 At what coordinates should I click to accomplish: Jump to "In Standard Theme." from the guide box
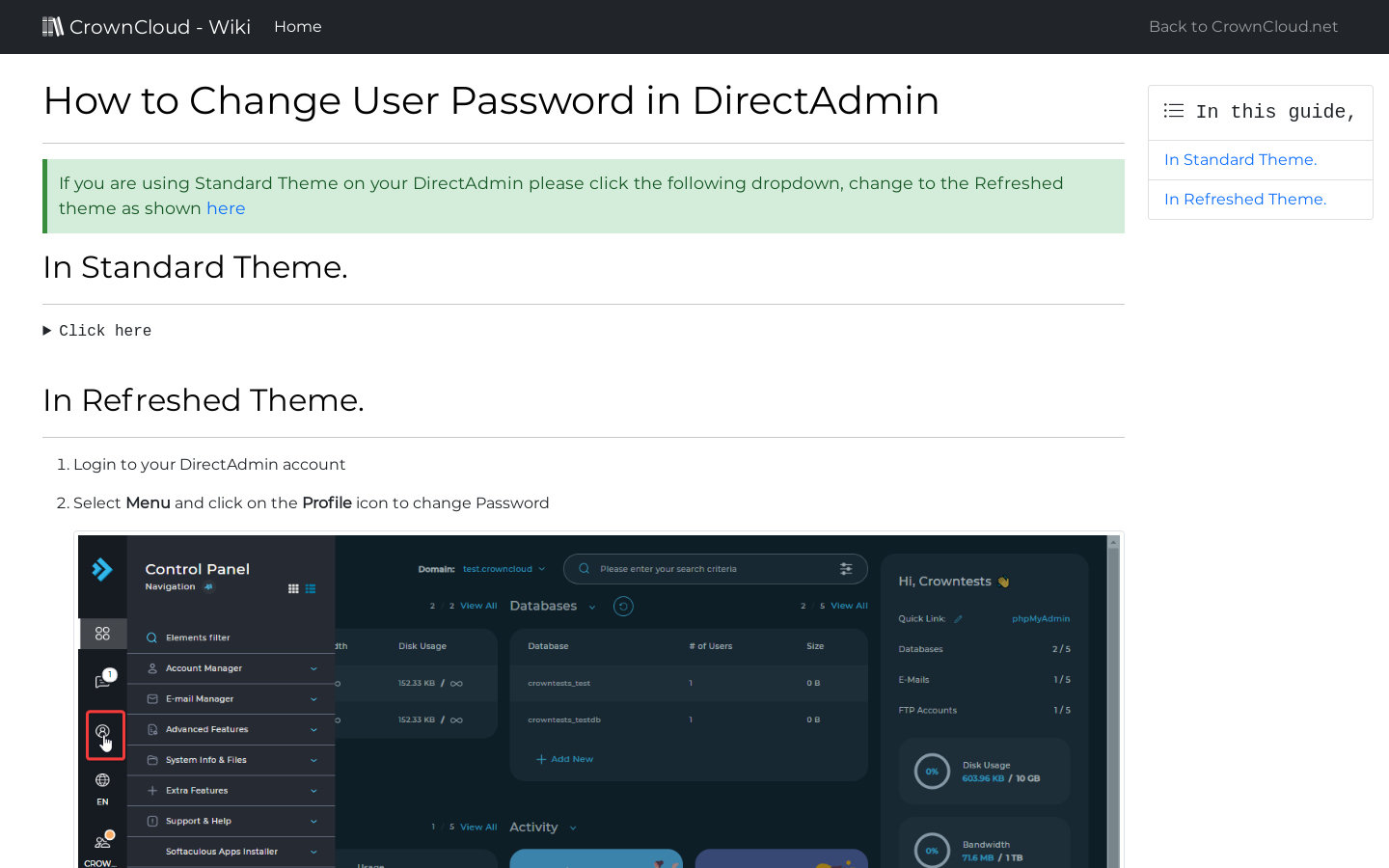(1240, 160)
